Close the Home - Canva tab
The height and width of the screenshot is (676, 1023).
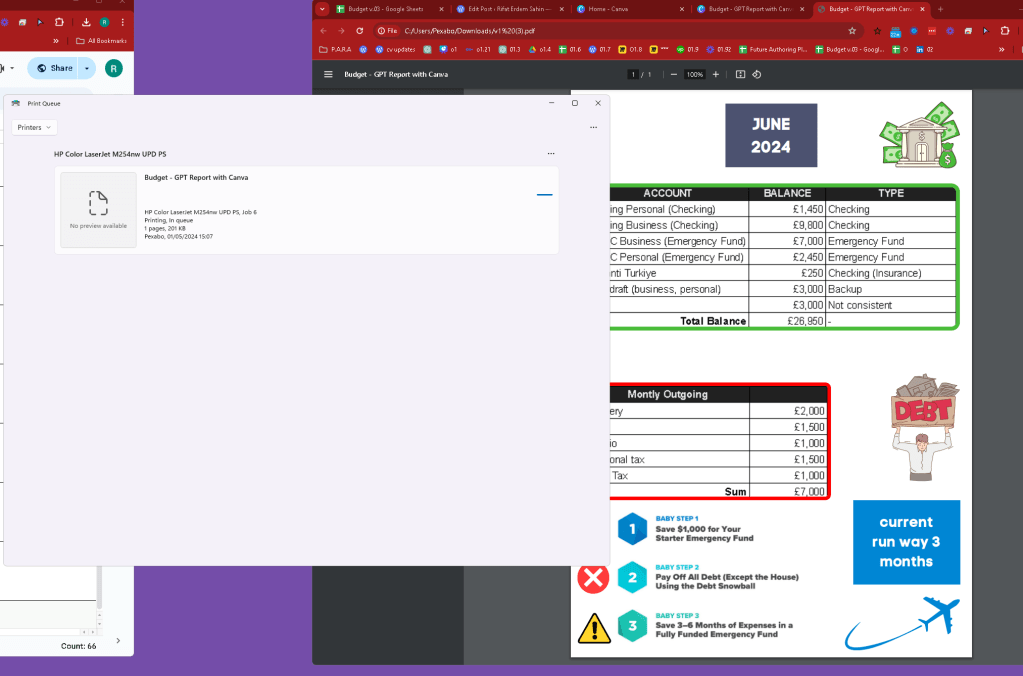[x=682, y=9]
